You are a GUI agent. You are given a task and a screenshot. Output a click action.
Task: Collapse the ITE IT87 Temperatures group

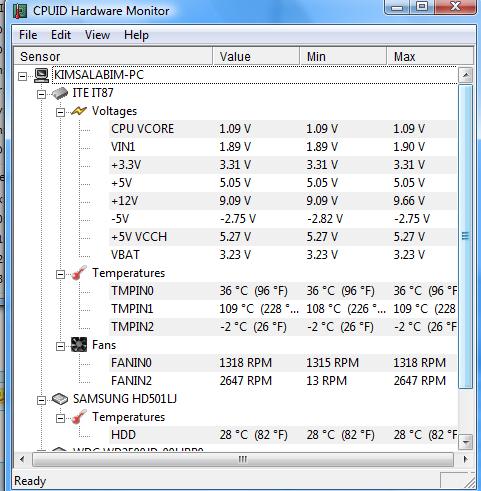tap(60, 274)
